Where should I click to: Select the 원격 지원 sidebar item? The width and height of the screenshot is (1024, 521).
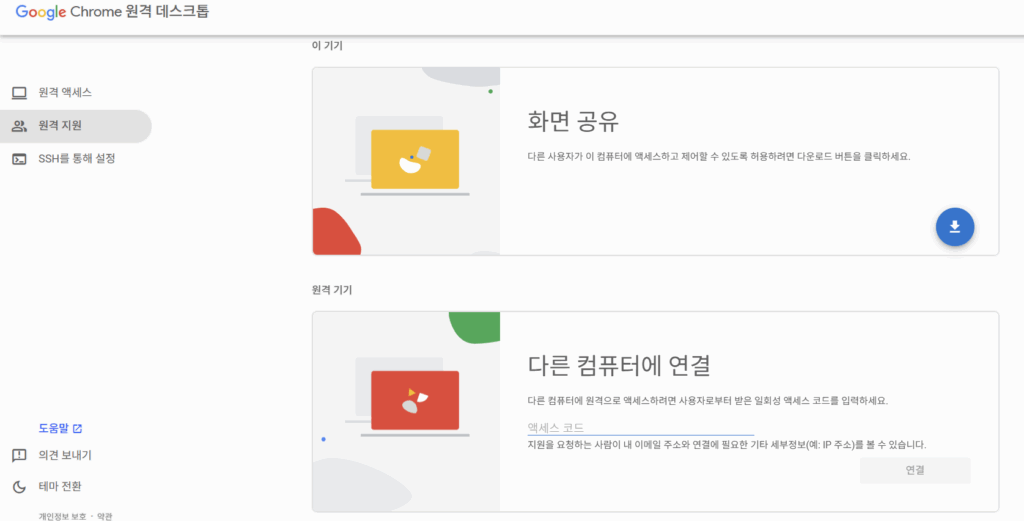pos(76,126)
